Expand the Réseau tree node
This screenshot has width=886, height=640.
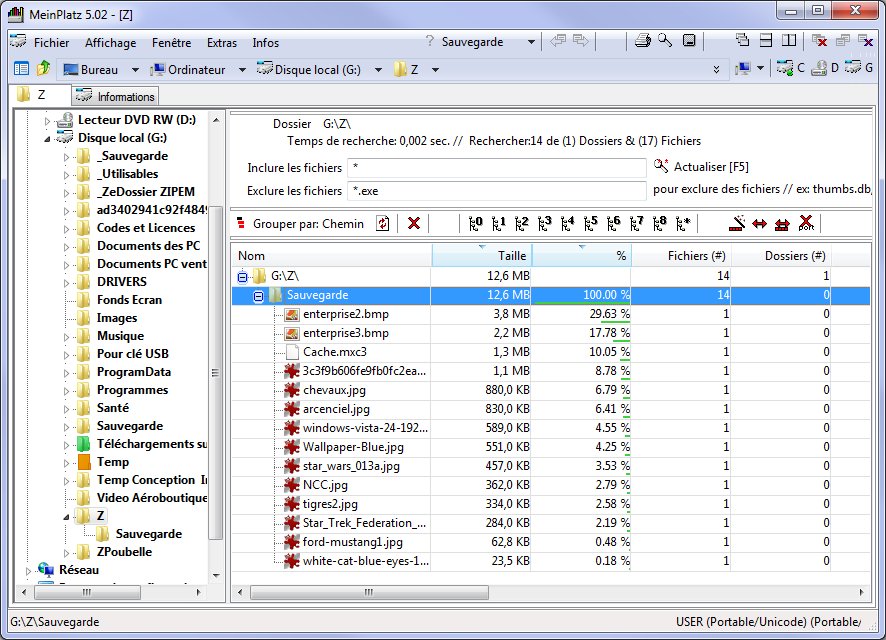pyautogui.click(x=29, y=571)
